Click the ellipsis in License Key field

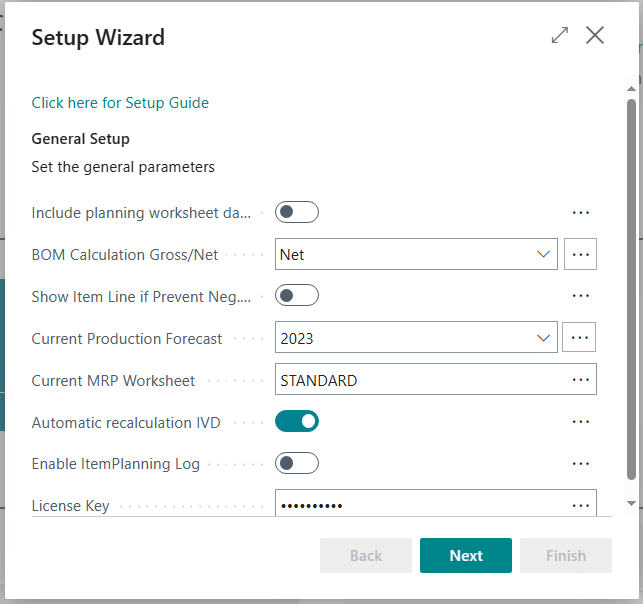[x=580, y=506]
